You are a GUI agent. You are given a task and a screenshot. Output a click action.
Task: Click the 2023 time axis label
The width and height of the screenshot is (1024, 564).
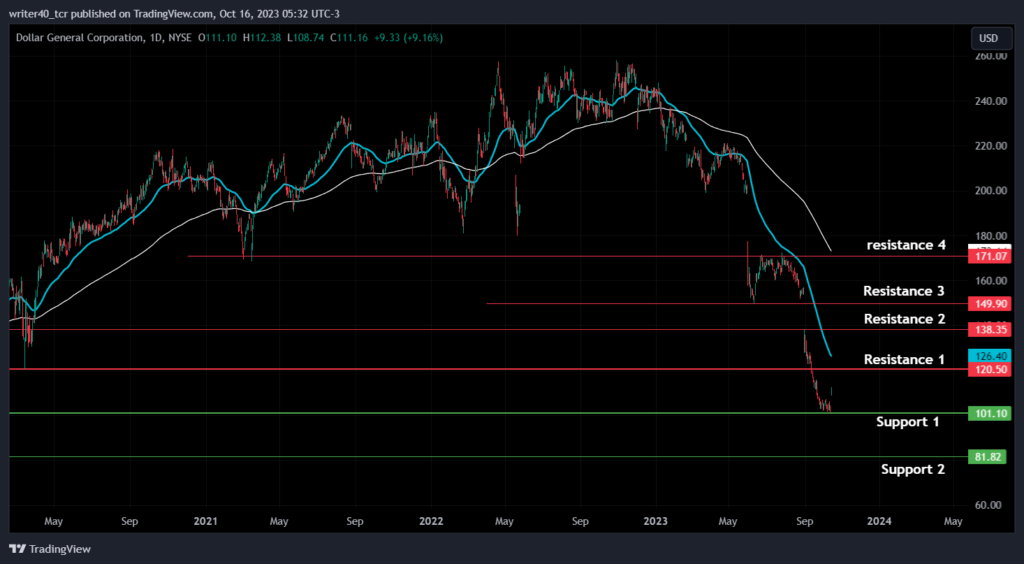pos(655,522)
